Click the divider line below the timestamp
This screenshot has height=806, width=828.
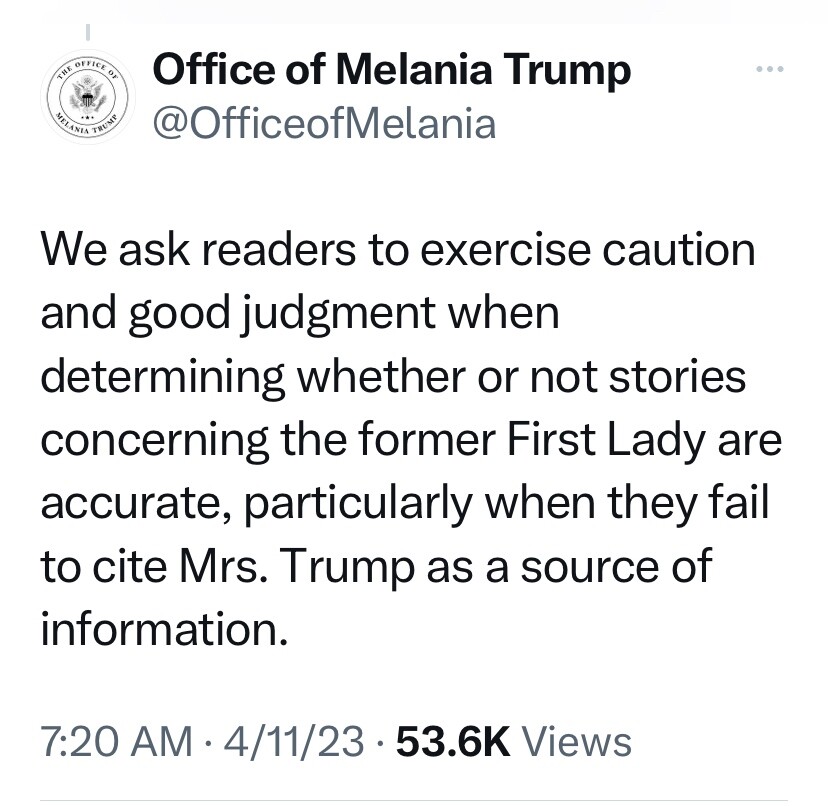[x=414, y=801]
